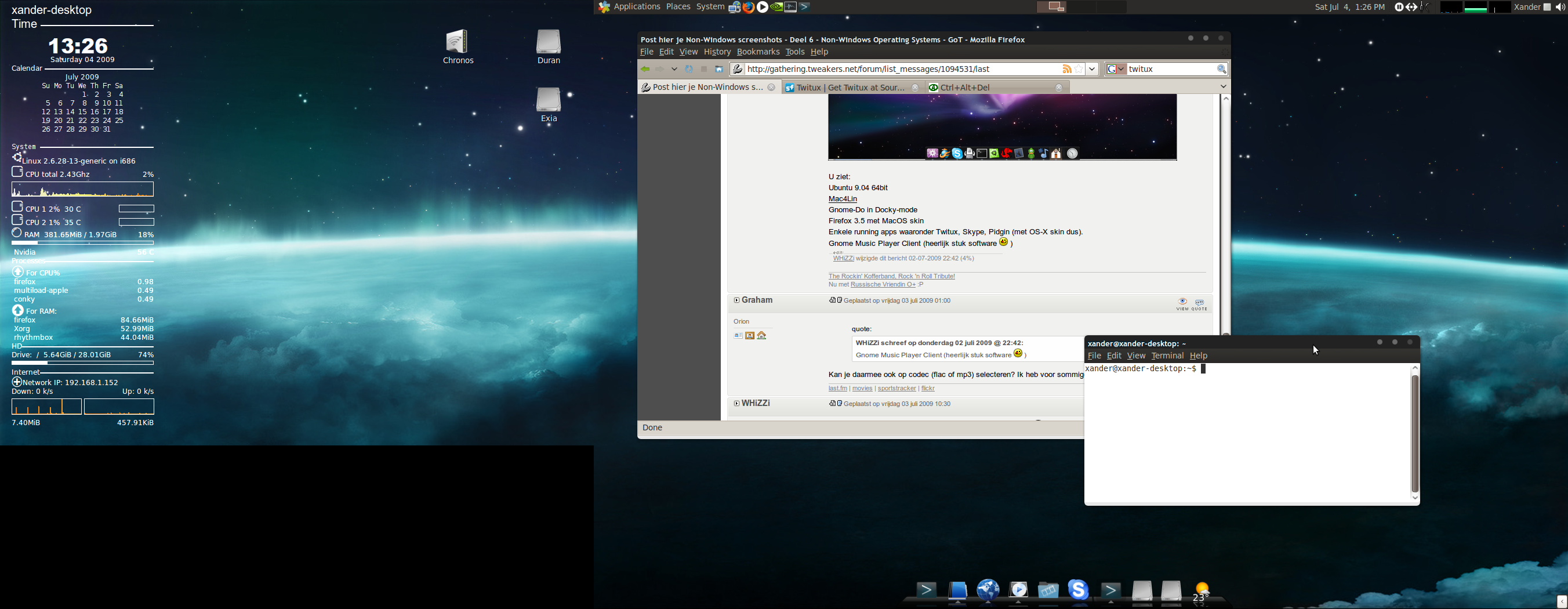
Task: Toggle the arrow beside WHiZZi's username
Action: [x=736, y=403]
